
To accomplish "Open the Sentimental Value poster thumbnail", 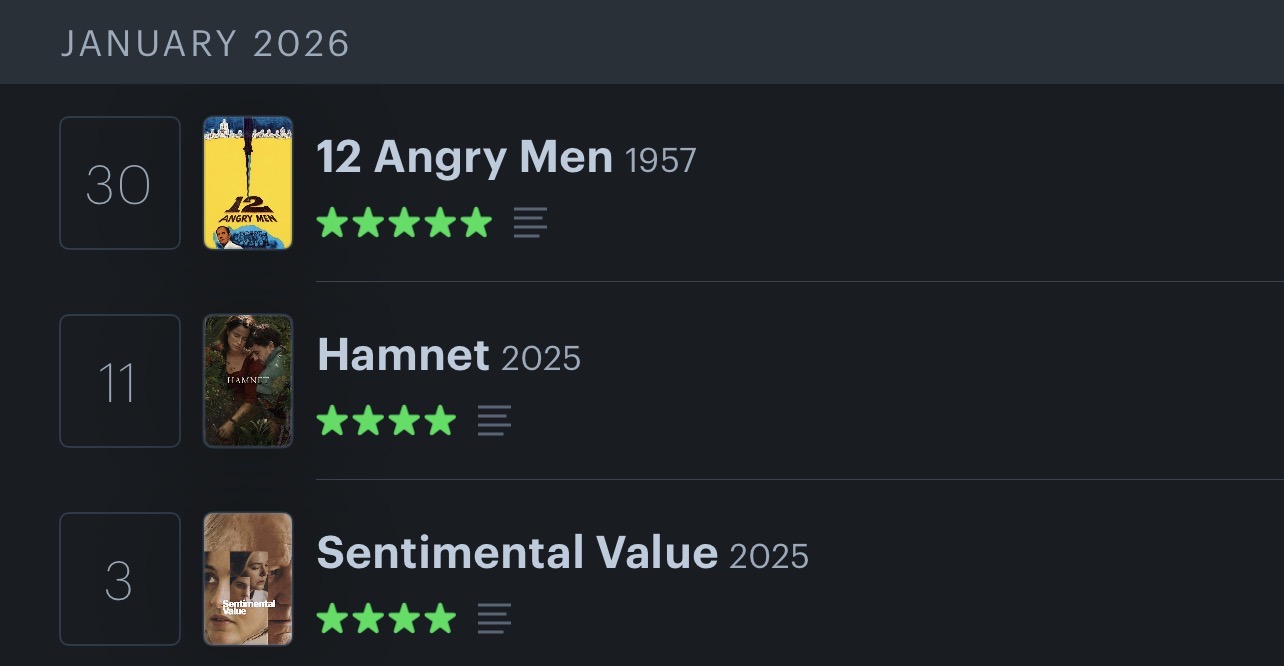I will (248, 579).
